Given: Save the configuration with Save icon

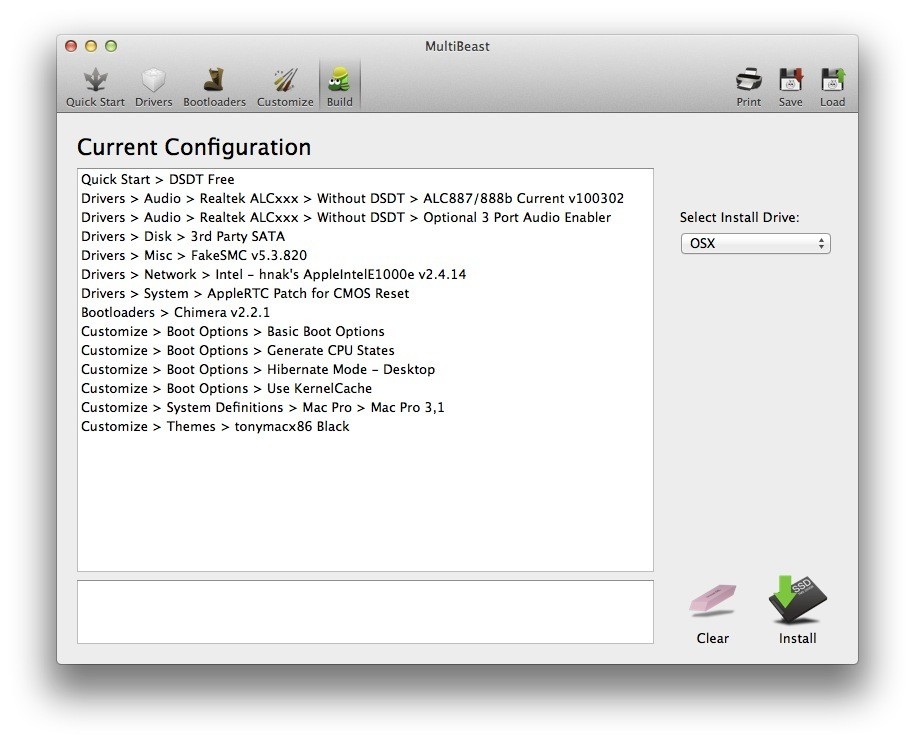Looking at the screenshot, I should point(791,86).
